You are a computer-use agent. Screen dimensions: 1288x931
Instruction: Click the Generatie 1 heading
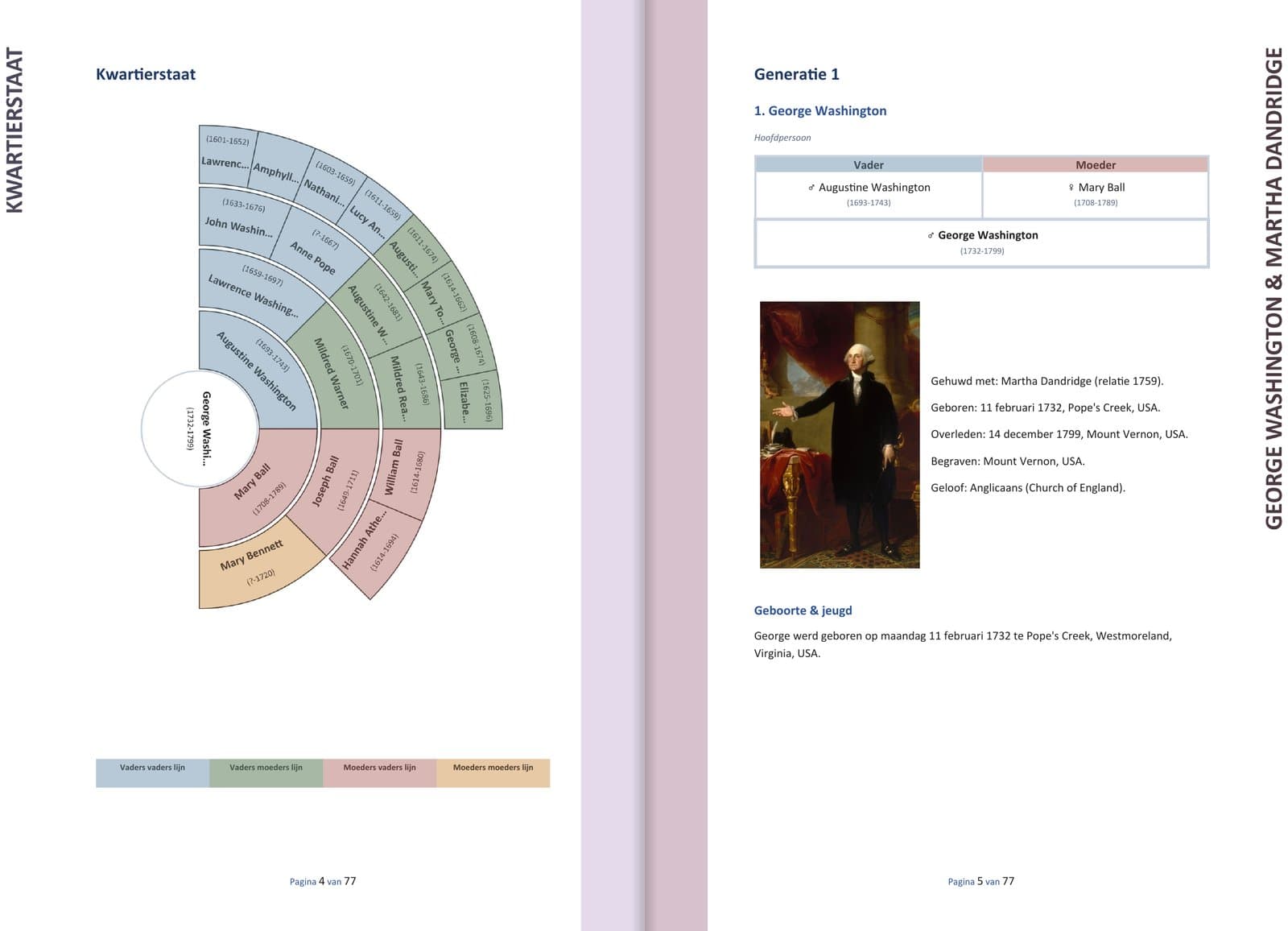point(796,74)
